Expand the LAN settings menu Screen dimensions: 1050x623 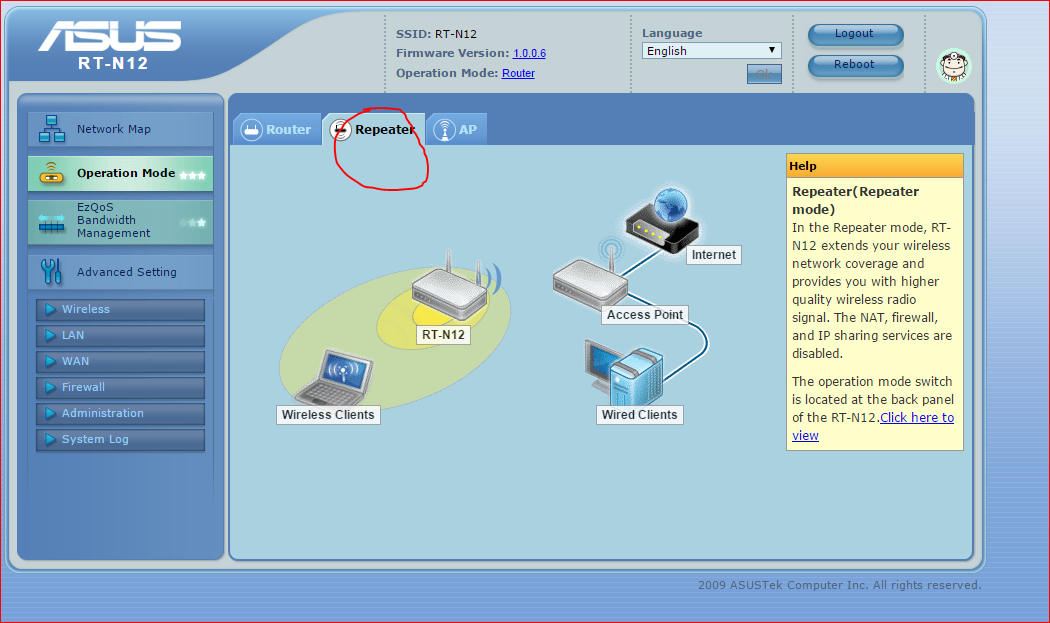point(121,336)
